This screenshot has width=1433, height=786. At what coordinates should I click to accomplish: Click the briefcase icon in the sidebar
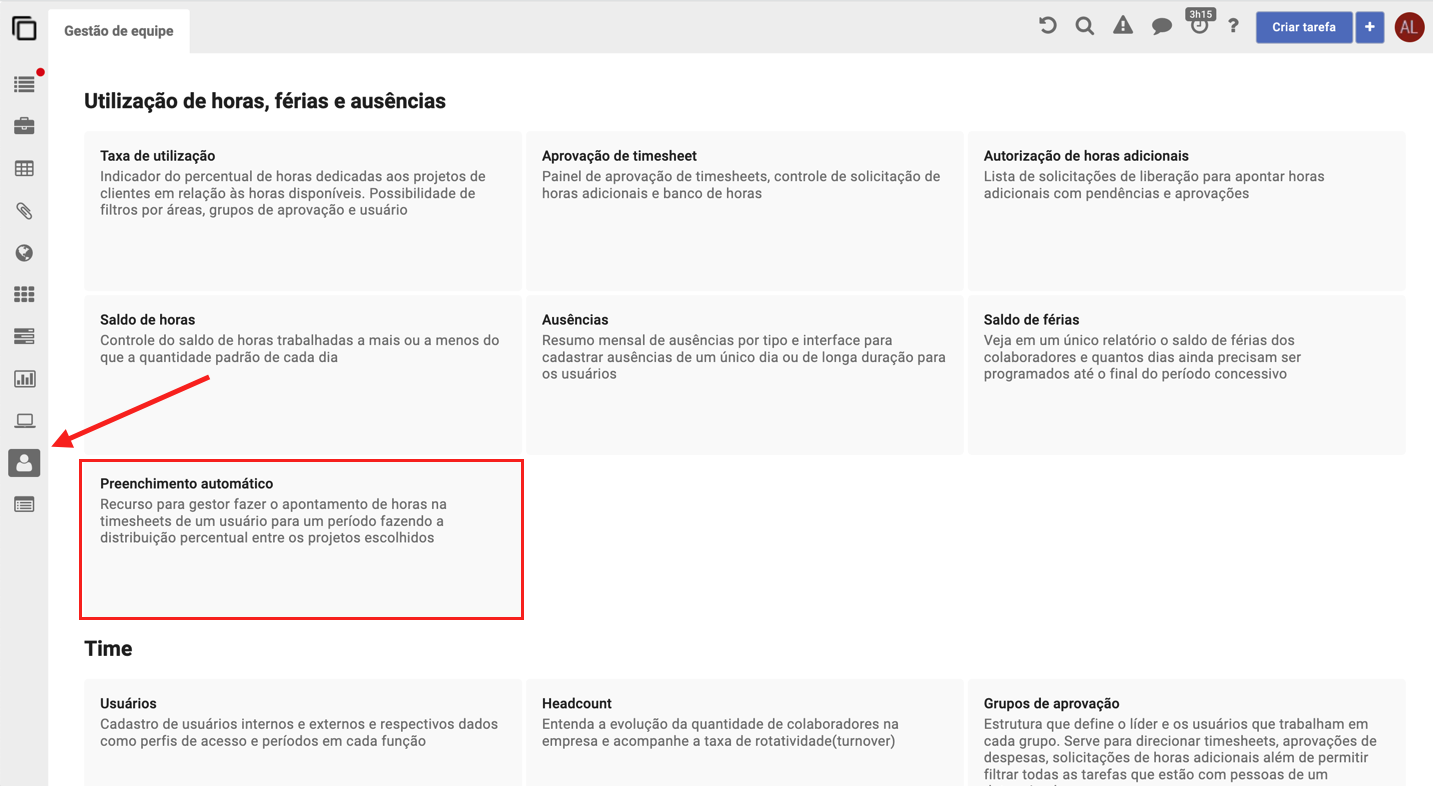[x=24, y=126]
